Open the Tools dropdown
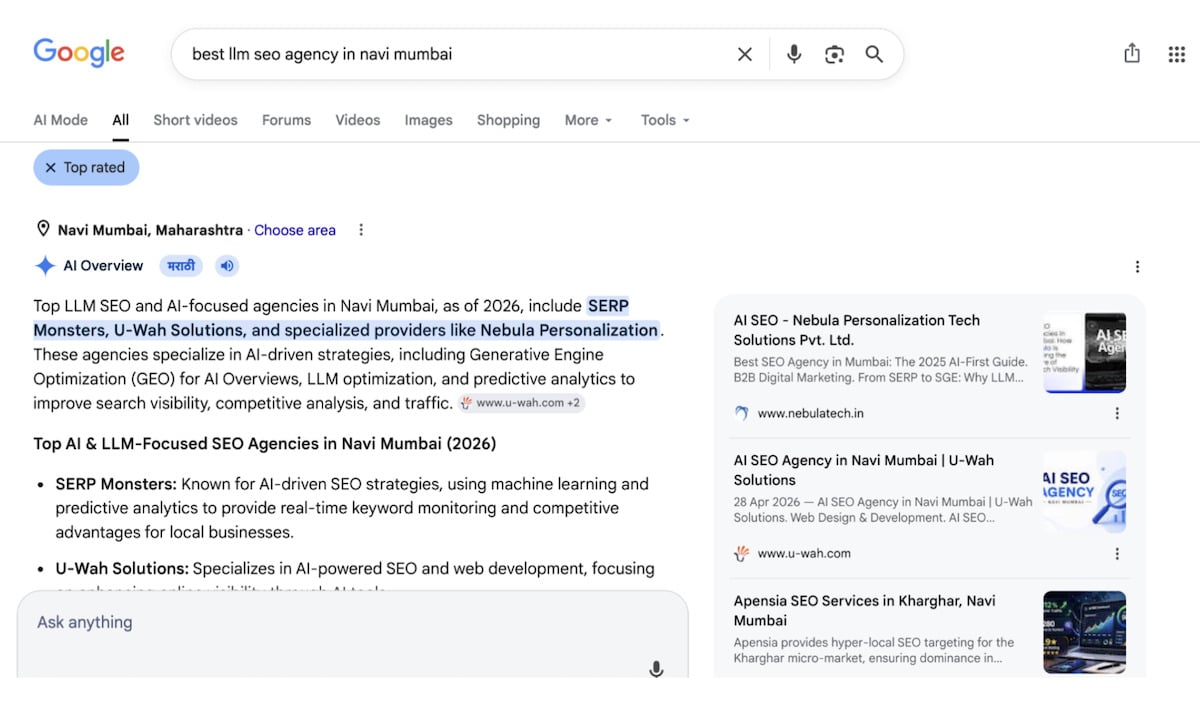Image resolution: width=1200 pixels, height=725 pixels. tap(665, 120)
